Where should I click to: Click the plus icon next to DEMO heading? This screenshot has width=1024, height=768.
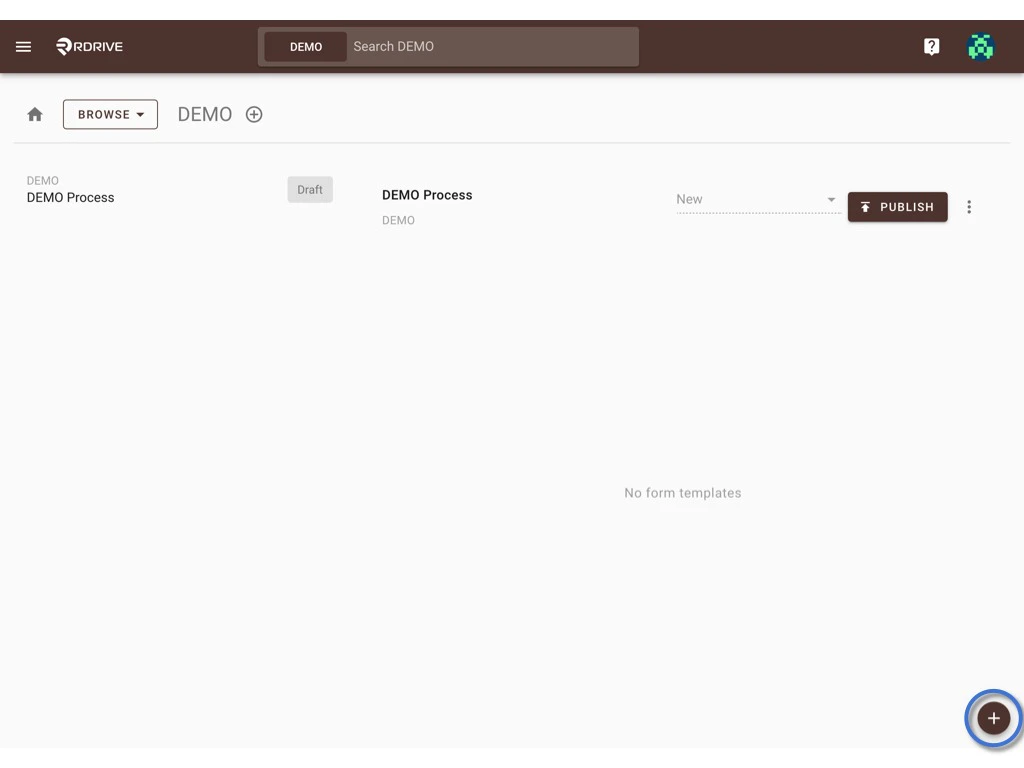(x=254, y=114)
